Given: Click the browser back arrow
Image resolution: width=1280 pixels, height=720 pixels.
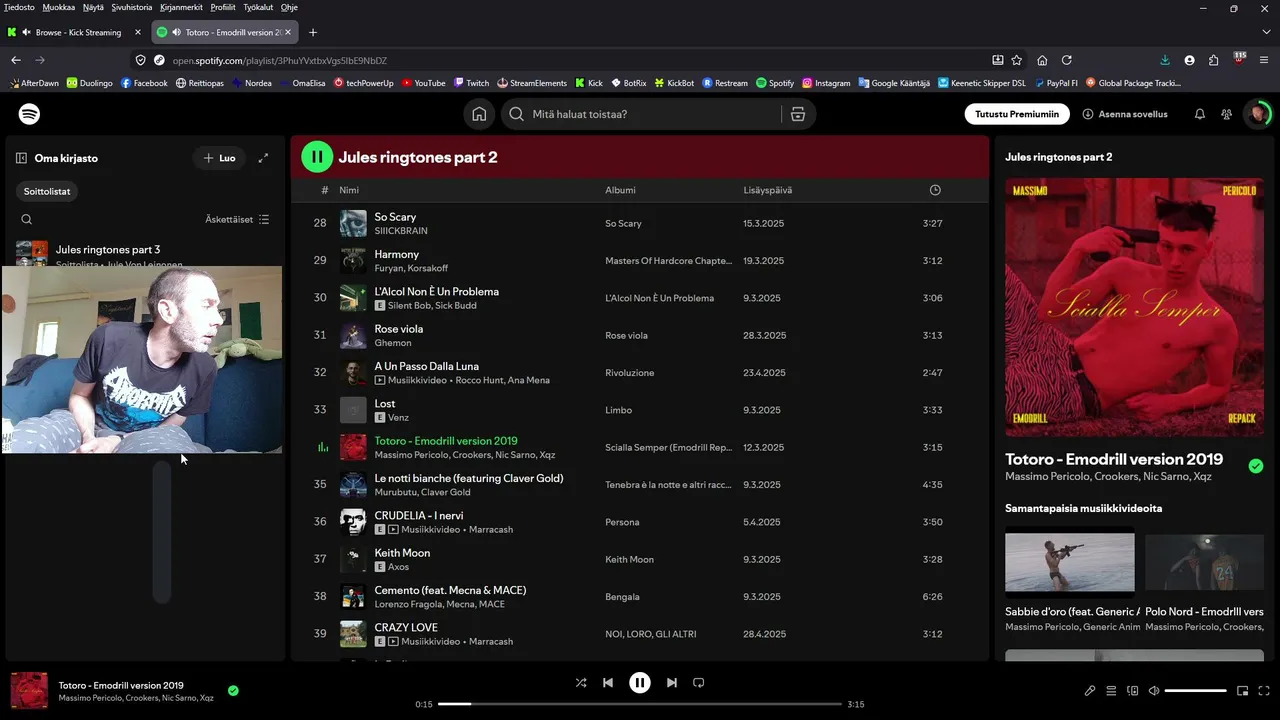Looking at the screenshot, I should tap(16, 60).
